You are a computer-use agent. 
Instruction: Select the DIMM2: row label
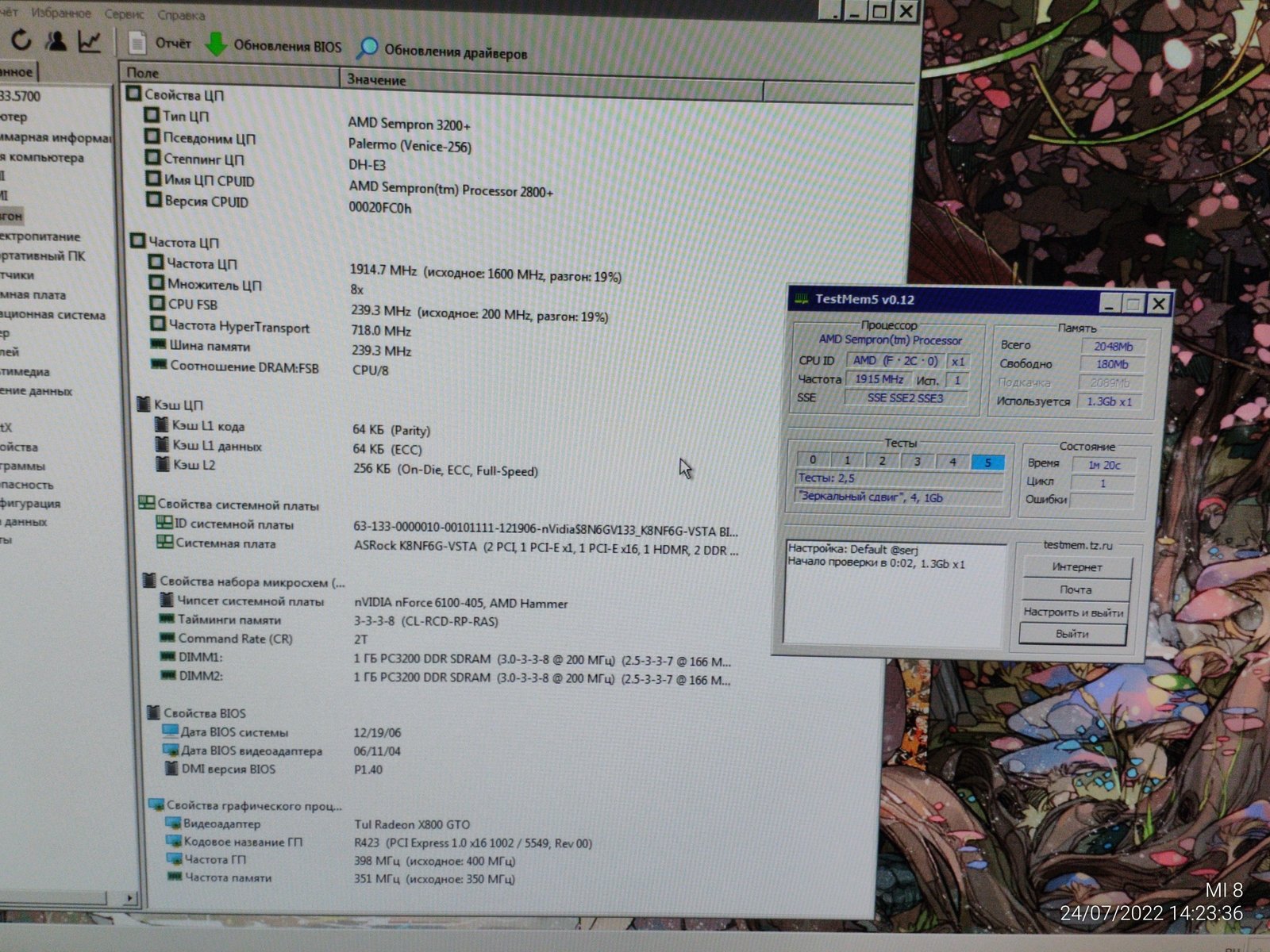[x=200, y=676]
